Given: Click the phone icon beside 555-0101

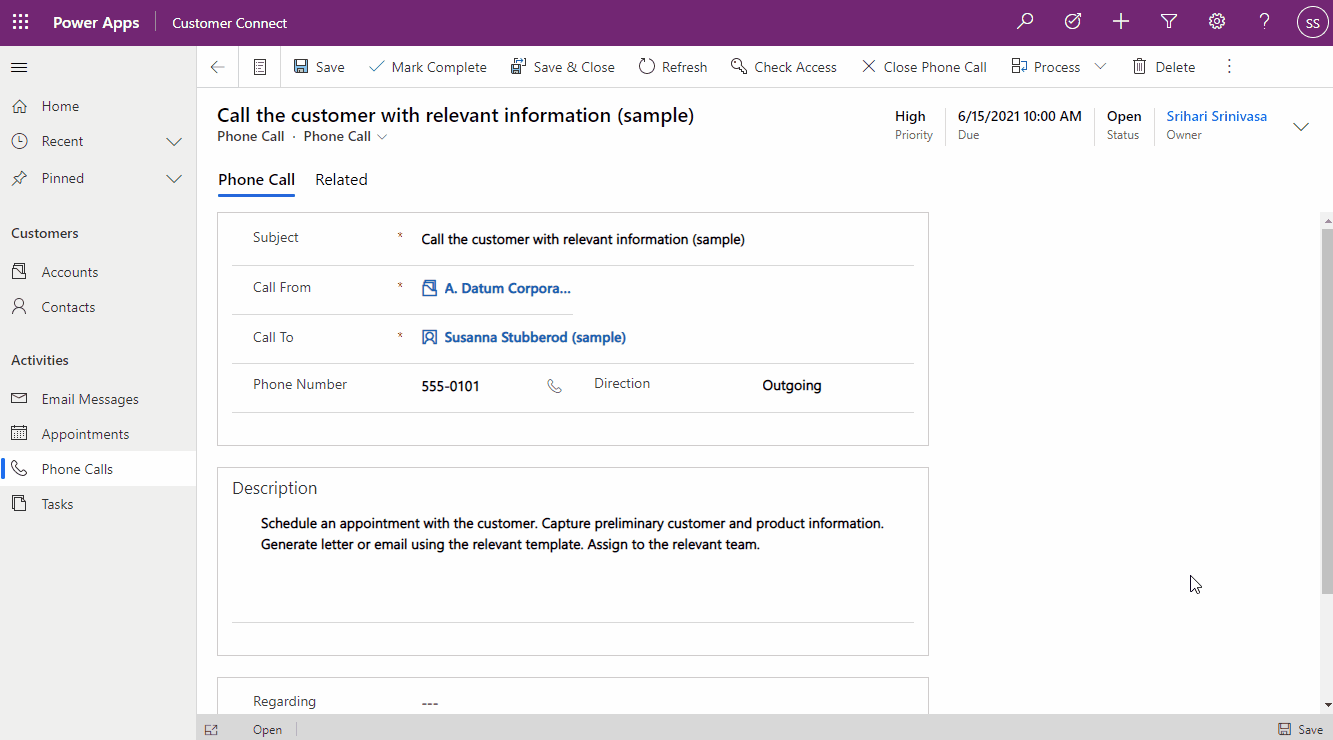Looking at the screenshot, I should click(x=555, y=386).
